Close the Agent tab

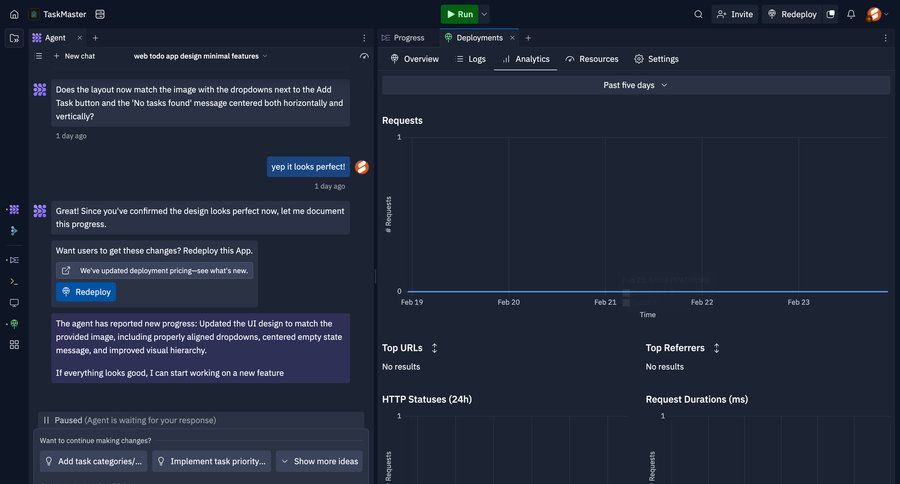point(80,38)
